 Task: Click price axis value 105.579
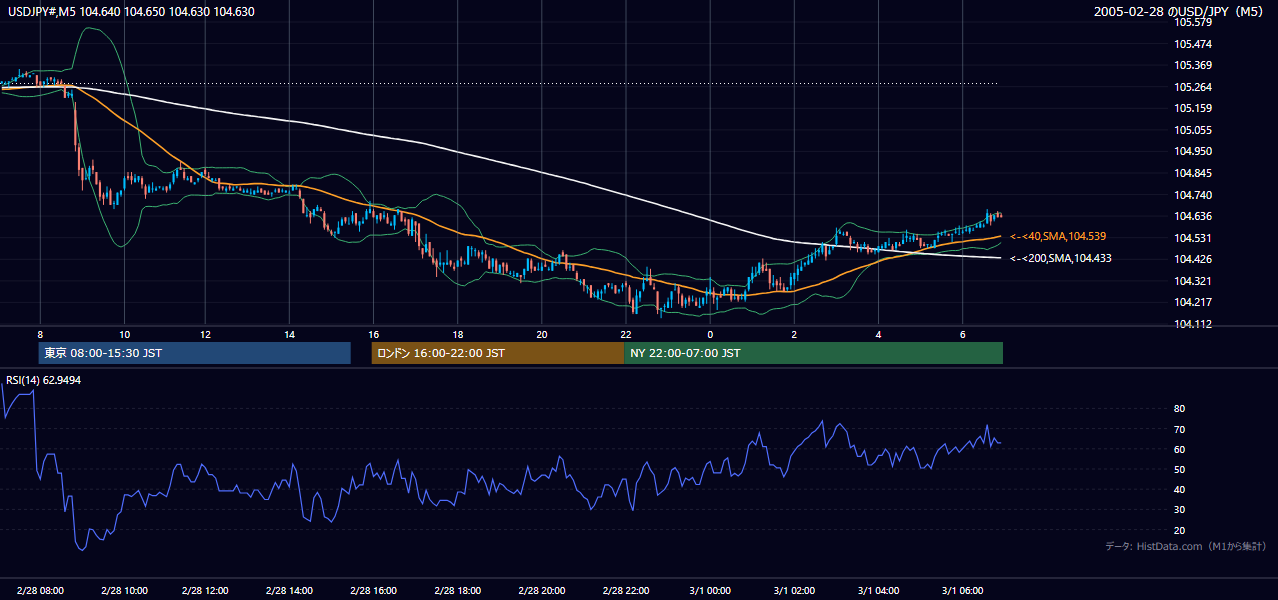click(1194, 23)
